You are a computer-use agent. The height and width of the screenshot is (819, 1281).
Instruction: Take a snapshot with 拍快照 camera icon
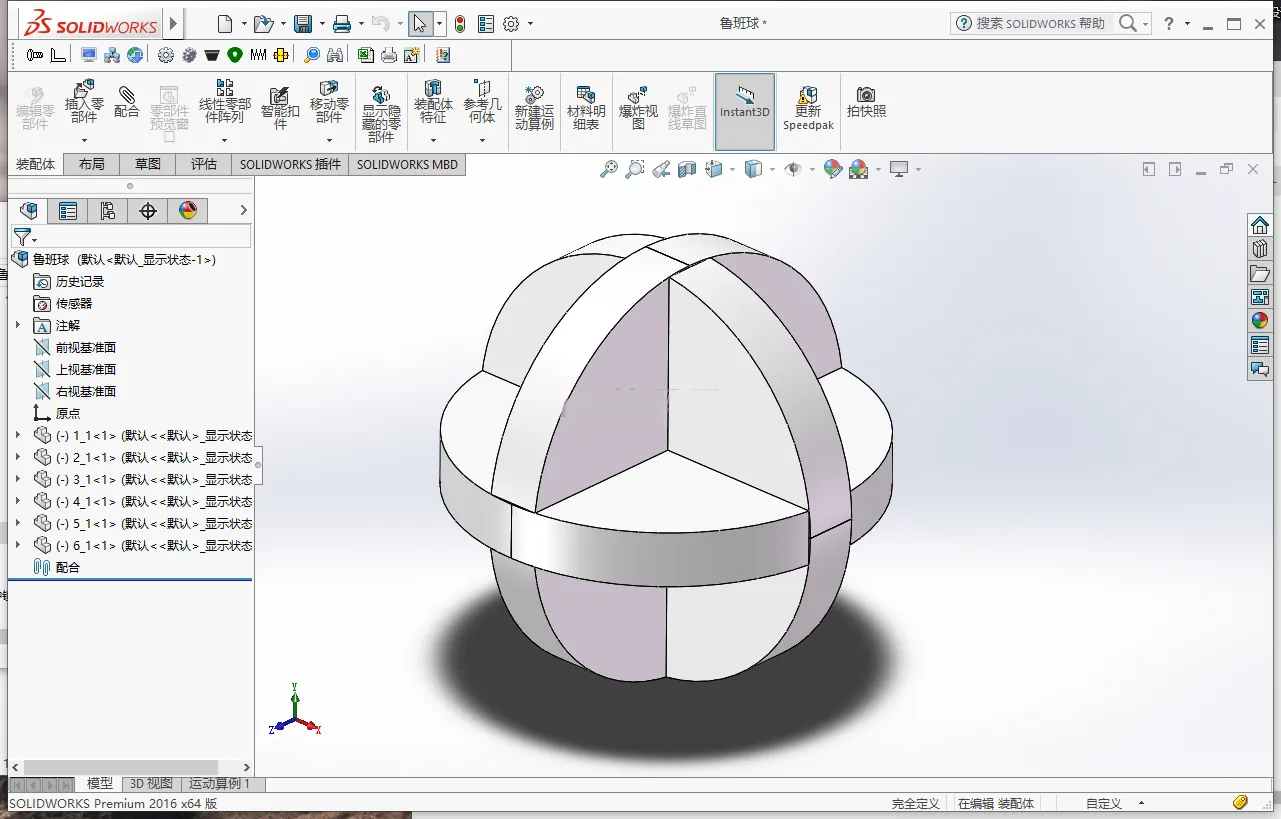(x=866, y=102)
